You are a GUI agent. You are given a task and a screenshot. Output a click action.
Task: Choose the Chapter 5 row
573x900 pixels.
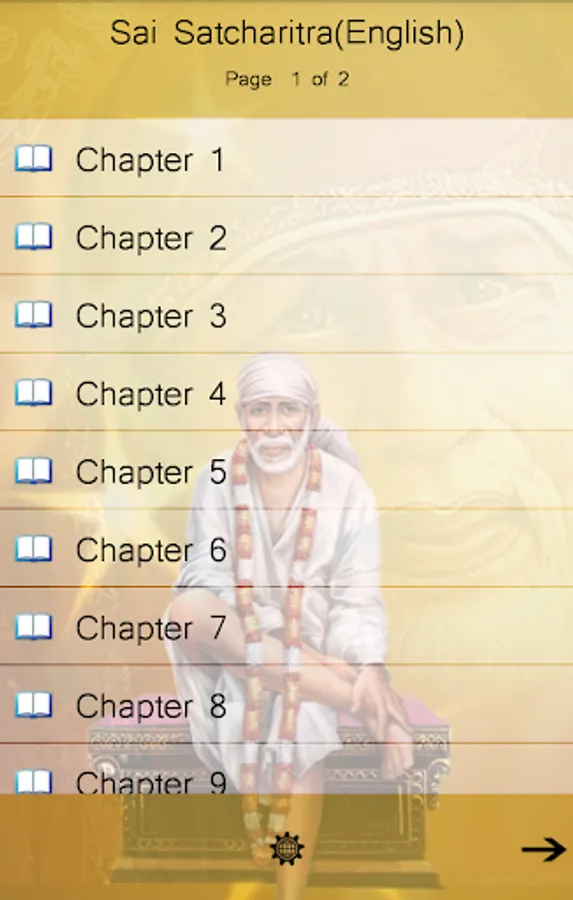pyautogui.click(x=286, y=470)
